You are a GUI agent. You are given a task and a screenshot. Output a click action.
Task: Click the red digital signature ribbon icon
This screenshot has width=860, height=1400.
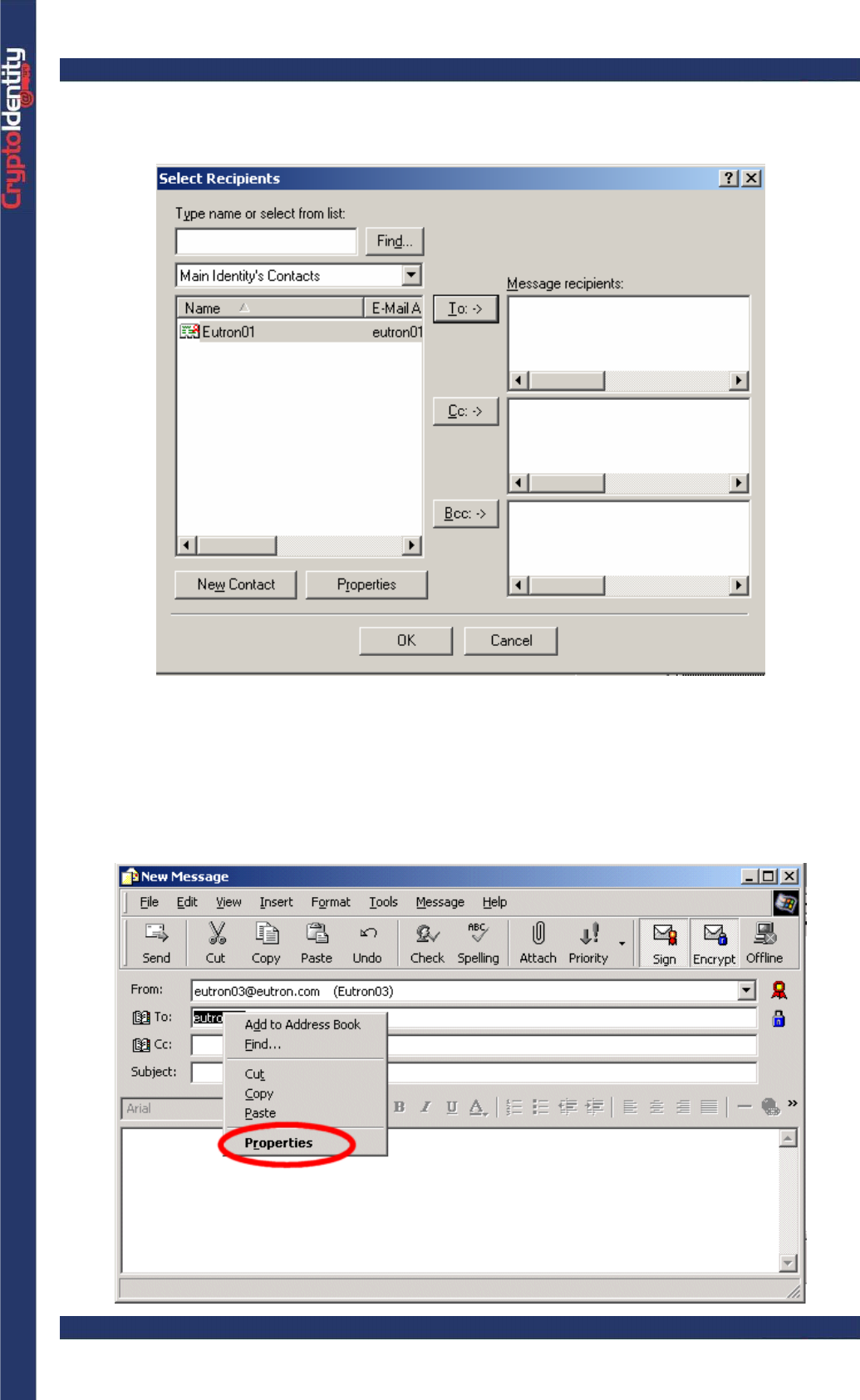[x=779, y=990]
